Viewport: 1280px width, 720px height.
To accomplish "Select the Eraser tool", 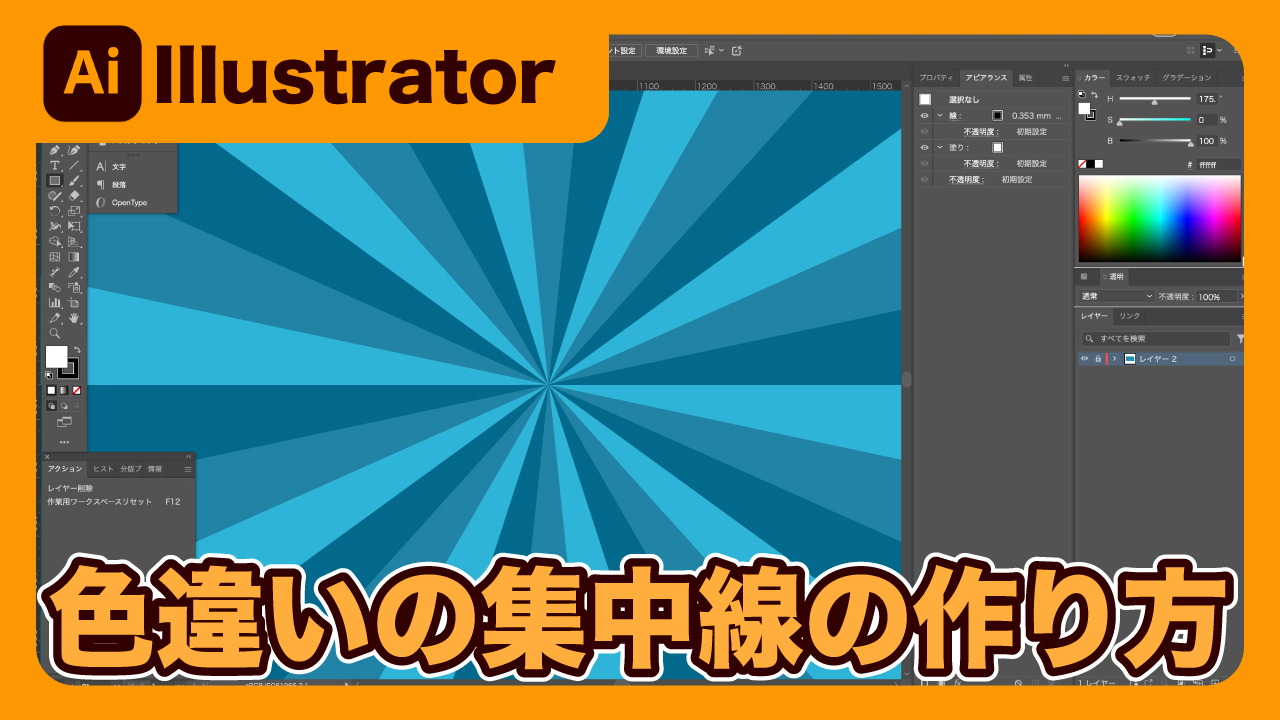I will 74,196.
